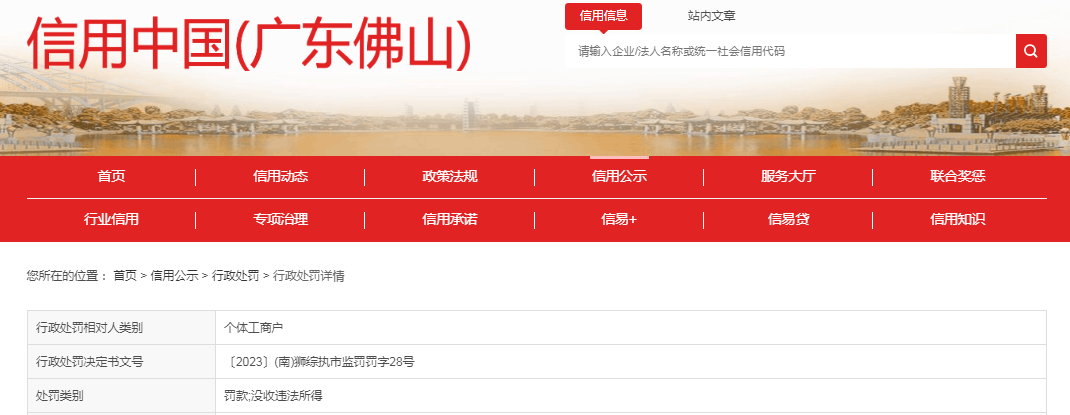Click the 首页 breadcrumb link
The image size is (1070, 415).
[x=125, y=275]
